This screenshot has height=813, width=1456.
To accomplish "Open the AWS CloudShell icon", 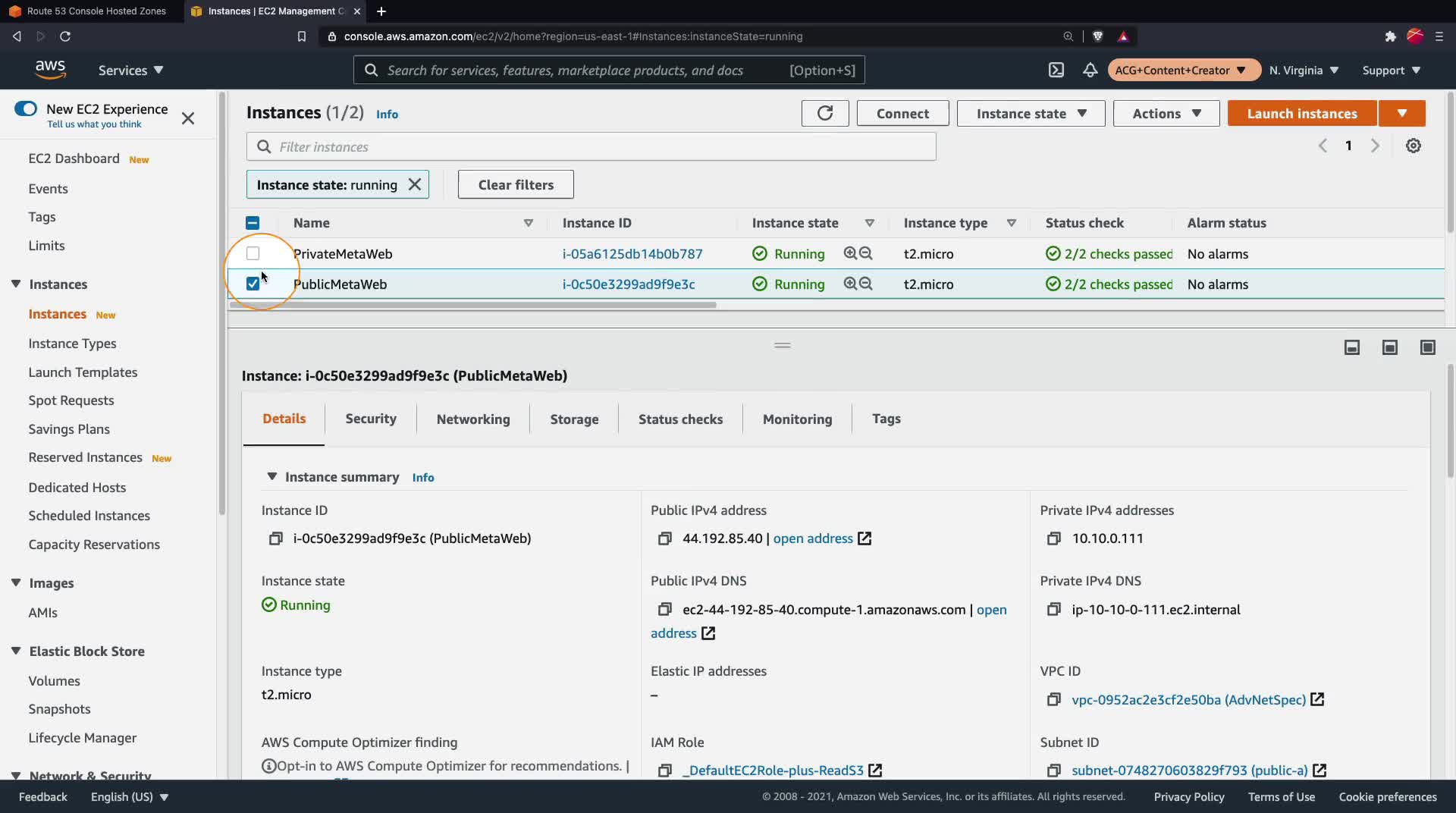I will (x=1056, y=70).
